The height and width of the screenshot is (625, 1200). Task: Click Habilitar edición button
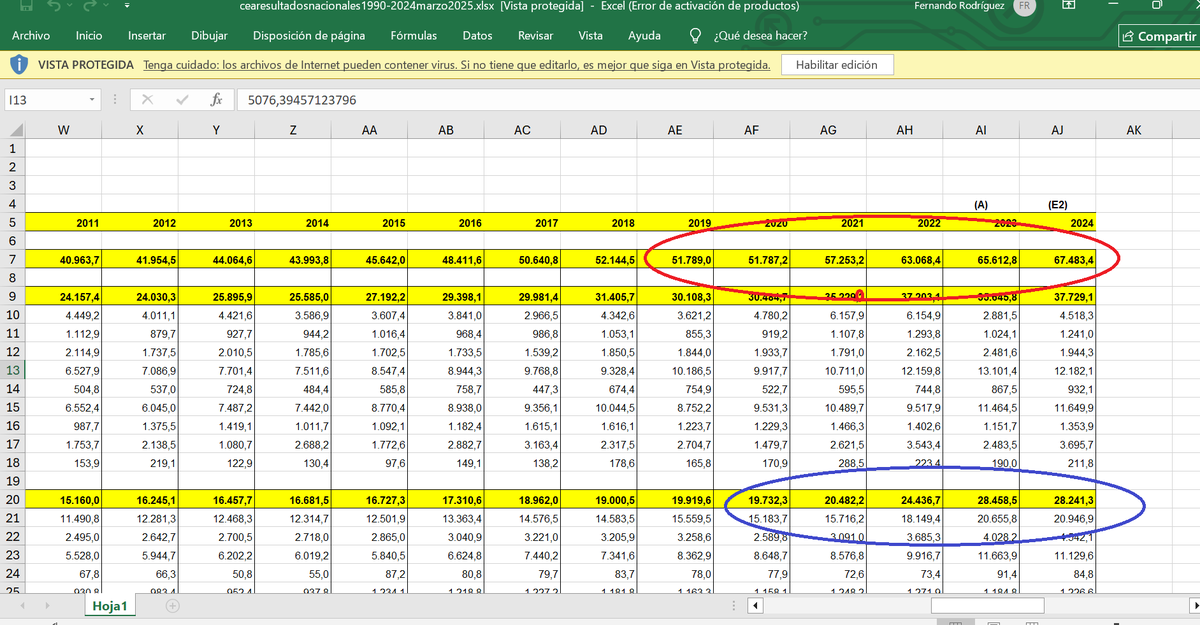pyautogui.click(x=837, y=65)
